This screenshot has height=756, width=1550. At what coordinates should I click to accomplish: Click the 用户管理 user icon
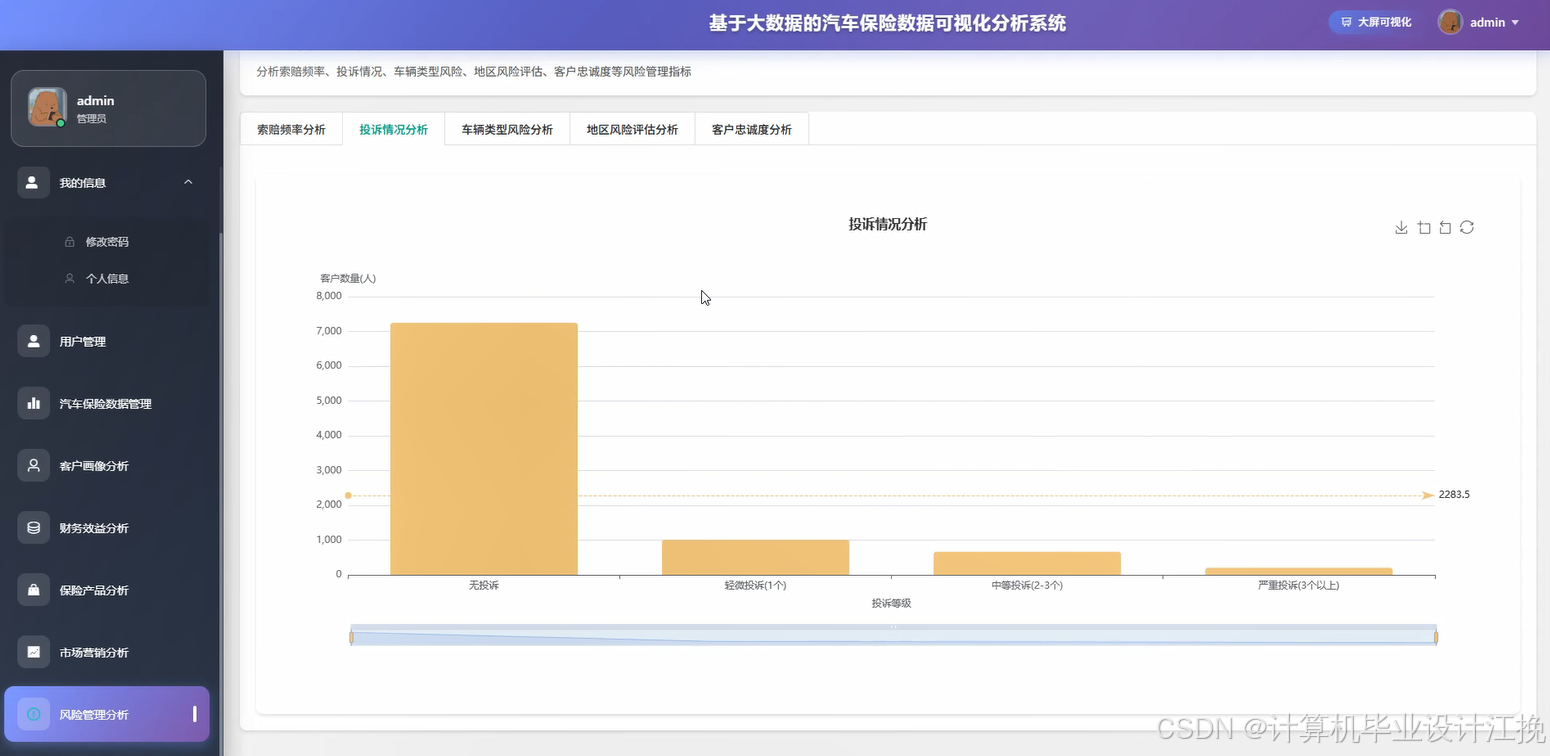click(33, 341)
